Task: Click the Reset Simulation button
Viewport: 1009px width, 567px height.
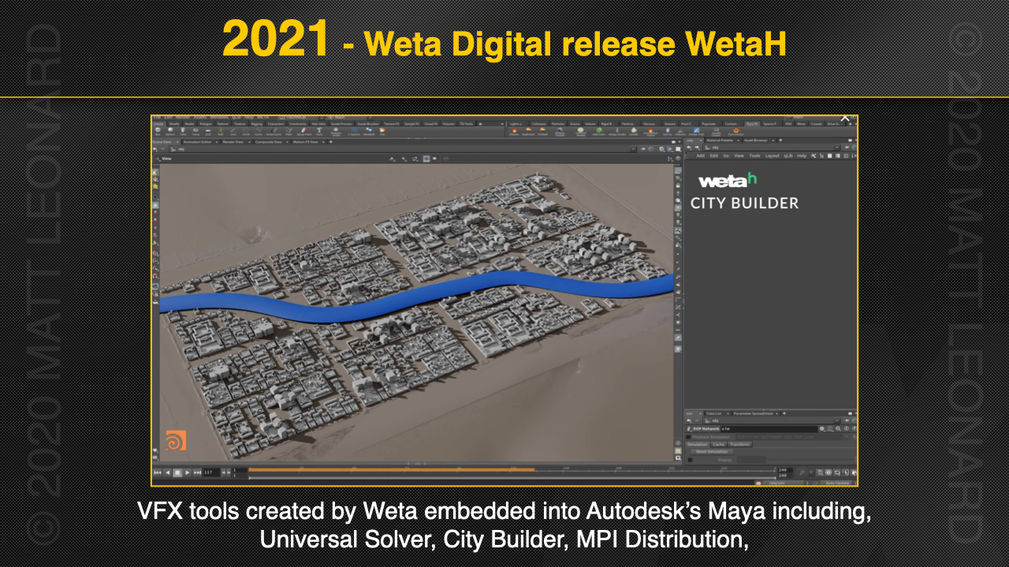Action: point(712,452)
